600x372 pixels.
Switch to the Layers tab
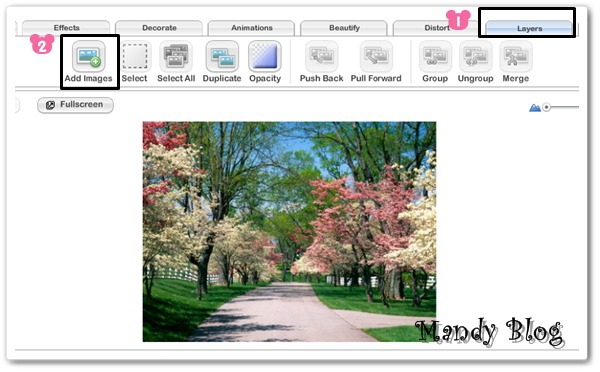coord(529,28)
